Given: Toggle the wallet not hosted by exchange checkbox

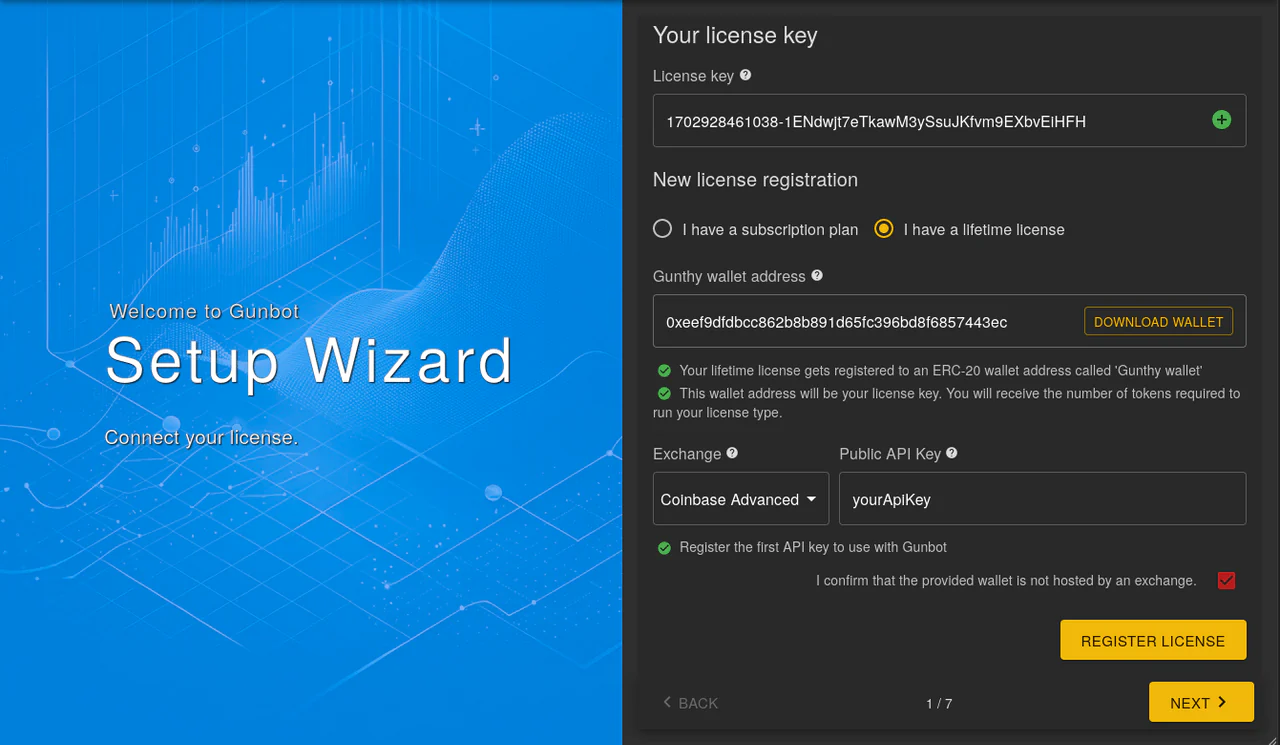Looking at the screenshot, I should point(1226,580).
